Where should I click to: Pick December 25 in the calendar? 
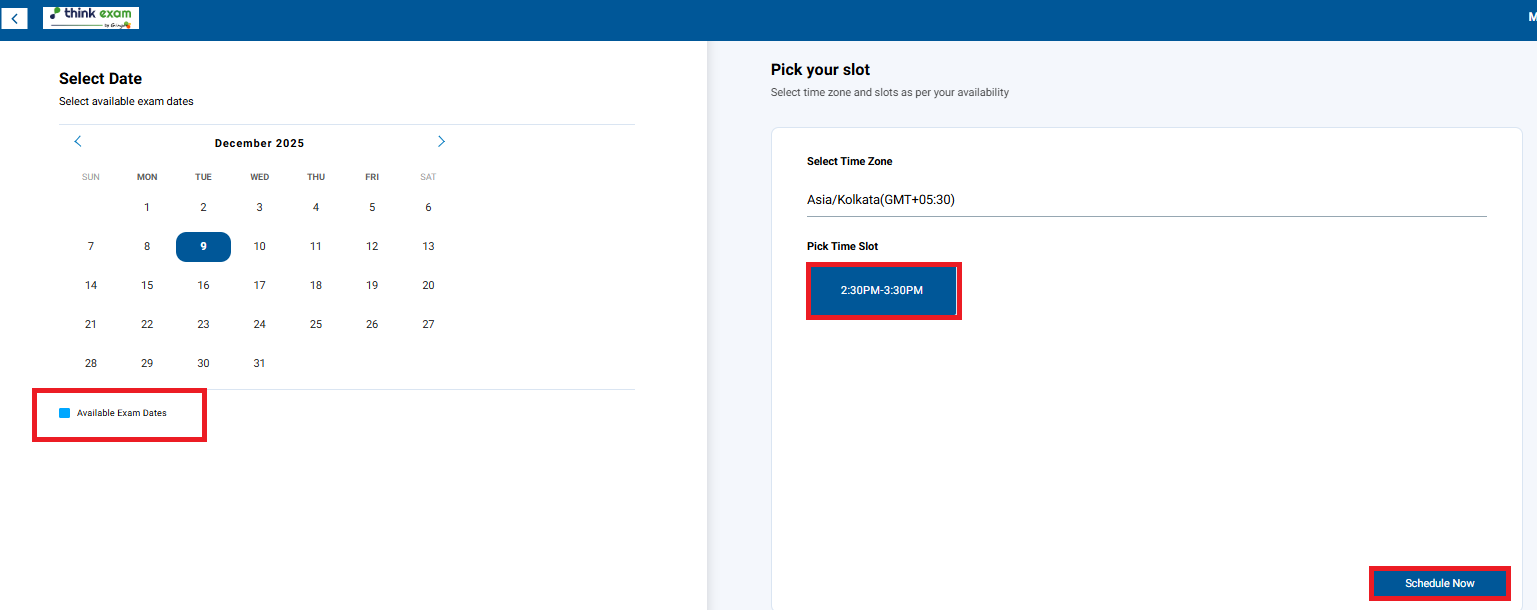coord(316,325)
